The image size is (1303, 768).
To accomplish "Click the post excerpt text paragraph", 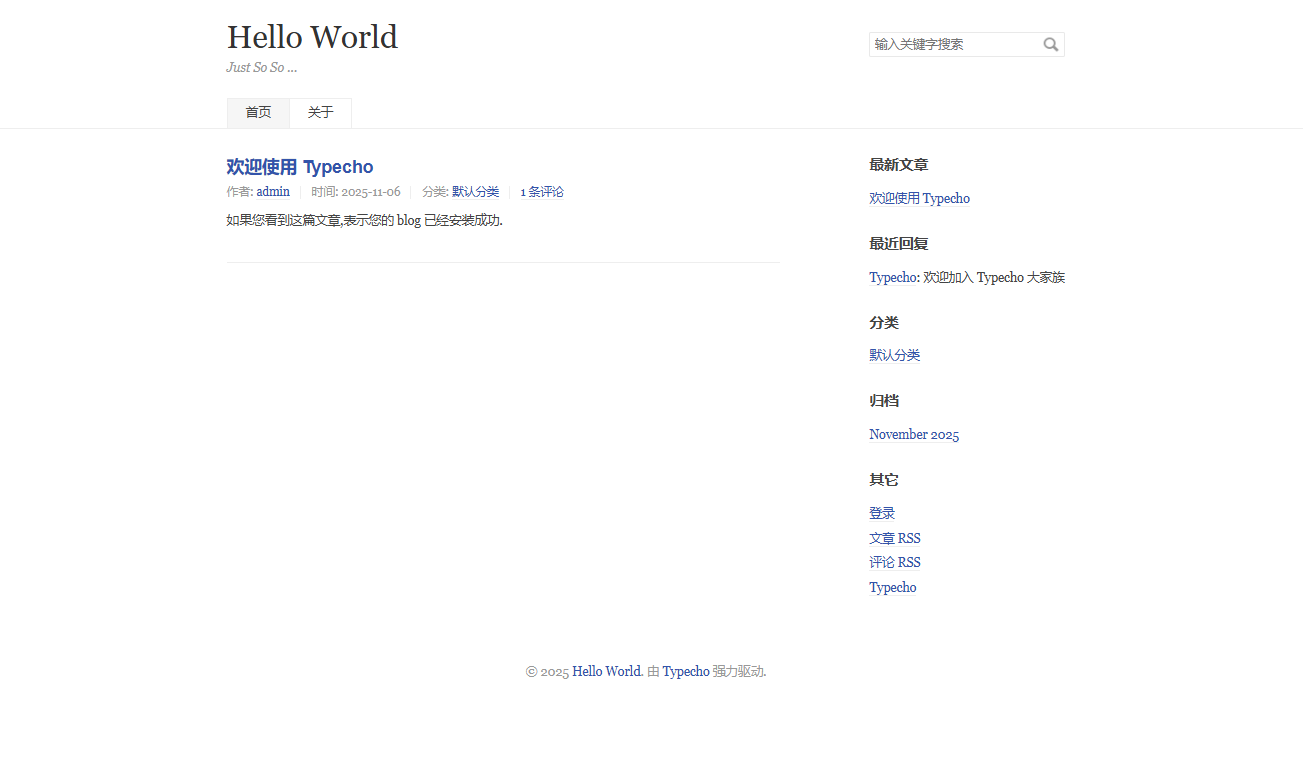I will point(364,220).
